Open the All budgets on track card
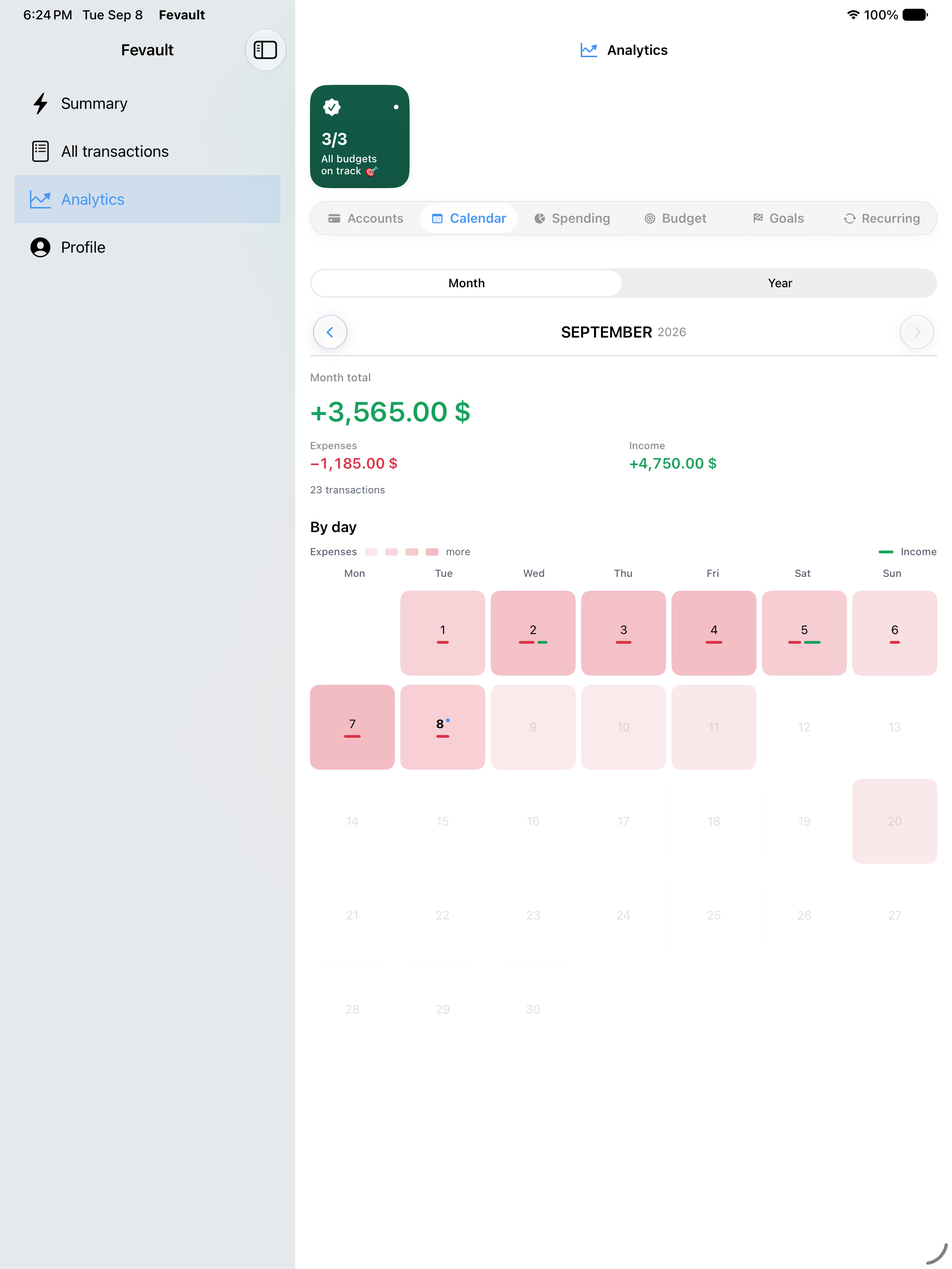 360,136
